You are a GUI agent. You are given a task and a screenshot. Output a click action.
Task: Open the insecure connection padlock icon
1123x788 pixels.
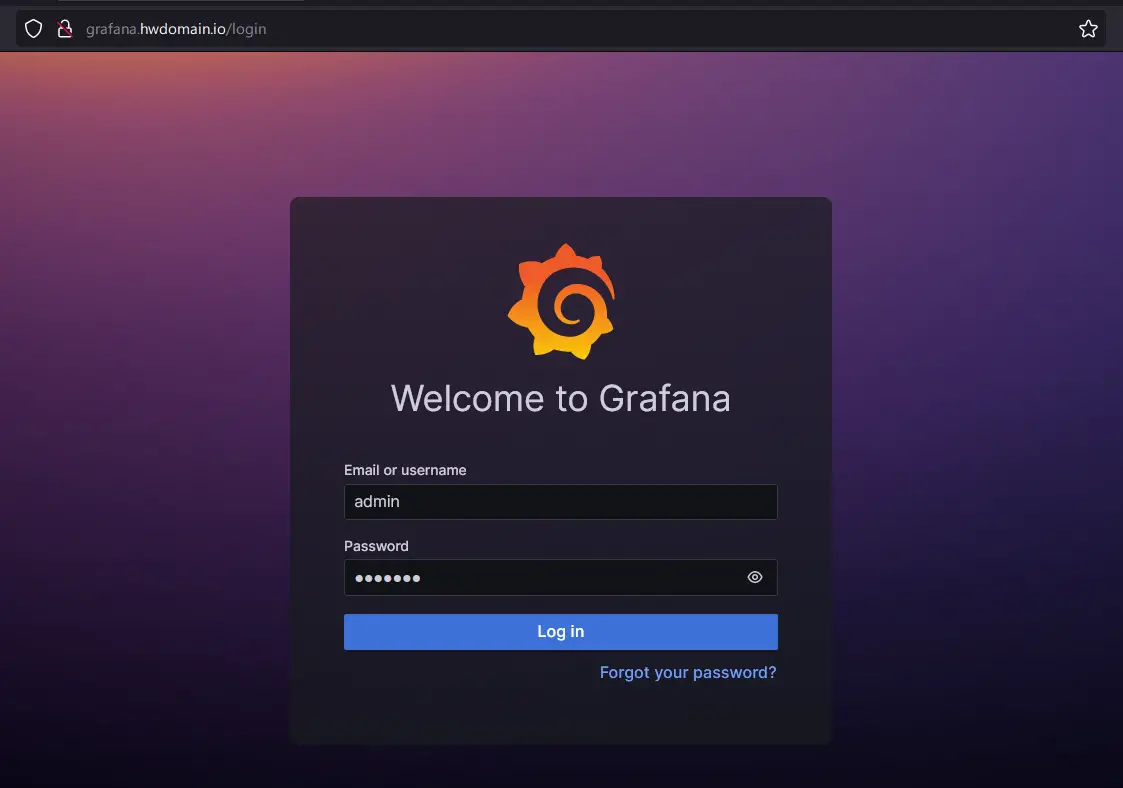coord(64,29)
